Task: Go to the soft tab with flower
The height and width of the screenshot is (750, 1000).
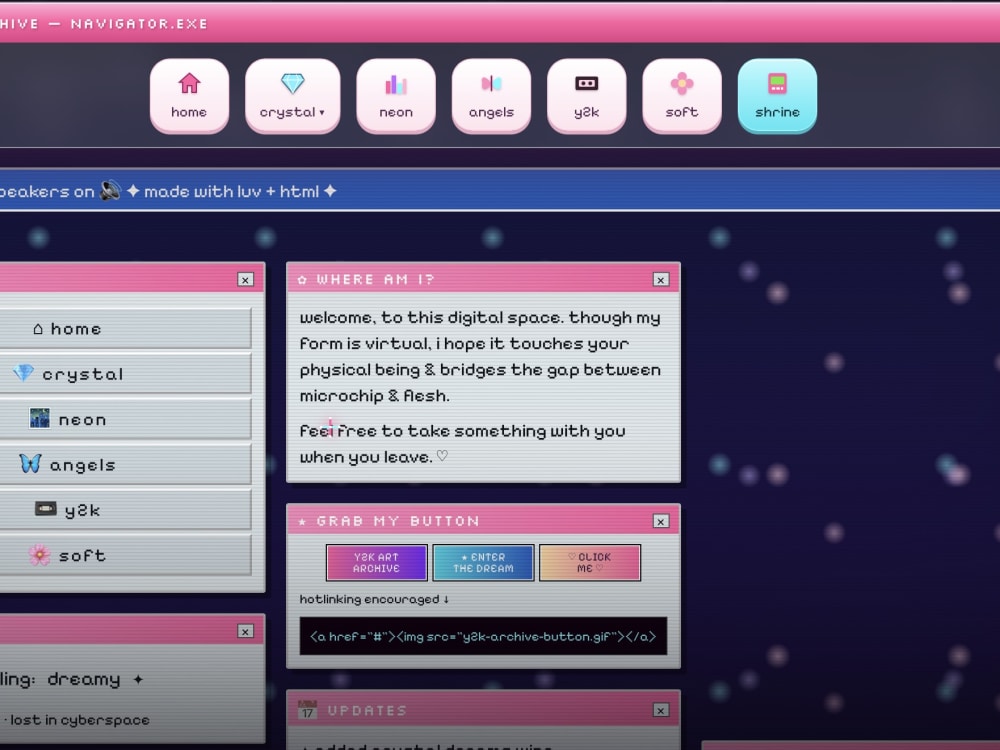Action: [x=682, y=96]
